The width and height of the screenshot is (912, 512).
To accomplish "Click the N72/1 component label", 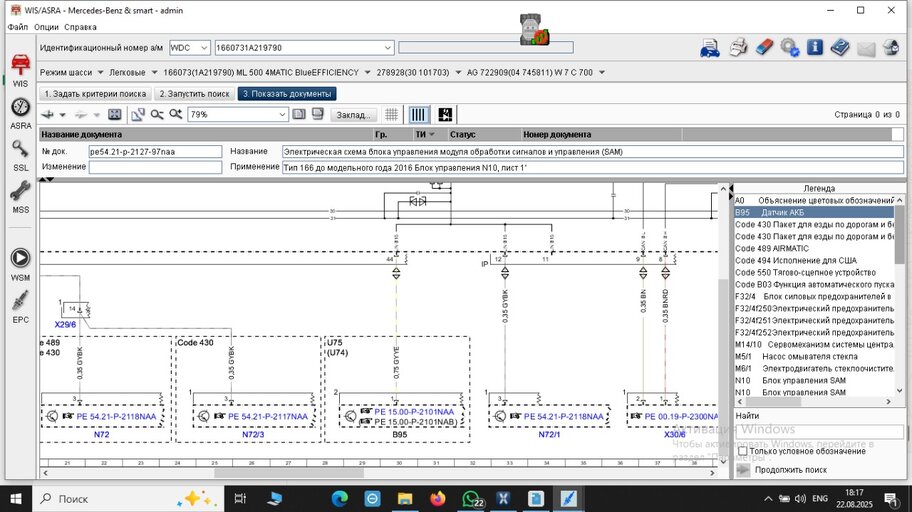I will click(x=549, y=435).
